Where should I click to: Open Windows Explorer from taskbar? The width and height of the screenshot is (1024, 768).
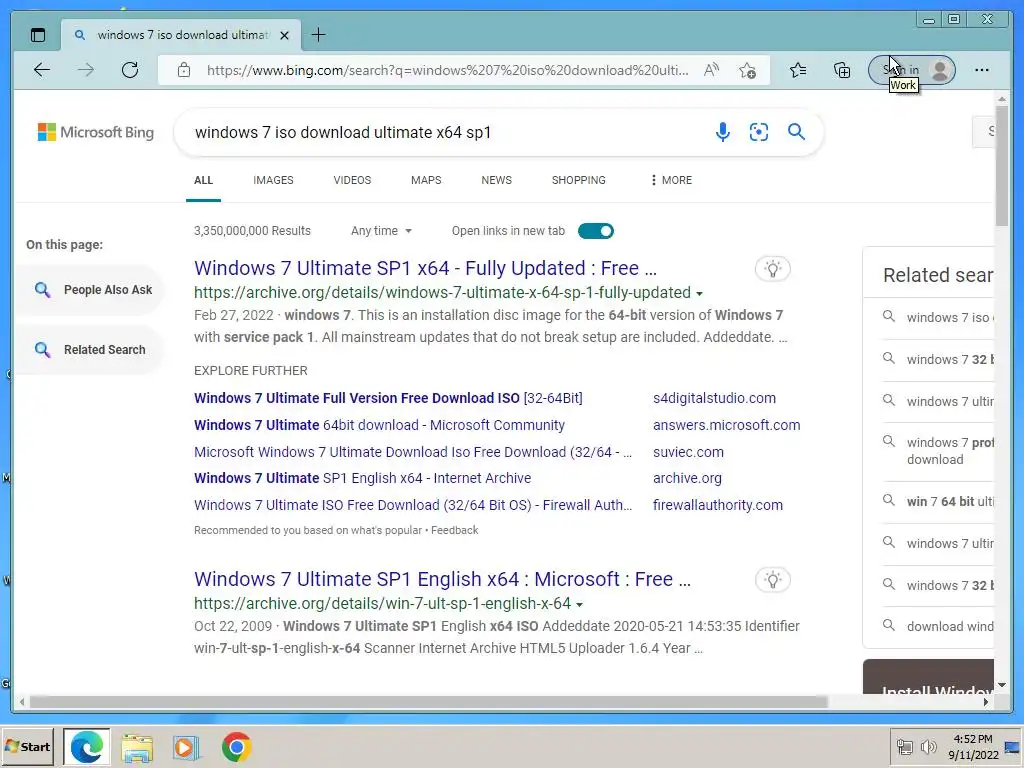point(136,748)
